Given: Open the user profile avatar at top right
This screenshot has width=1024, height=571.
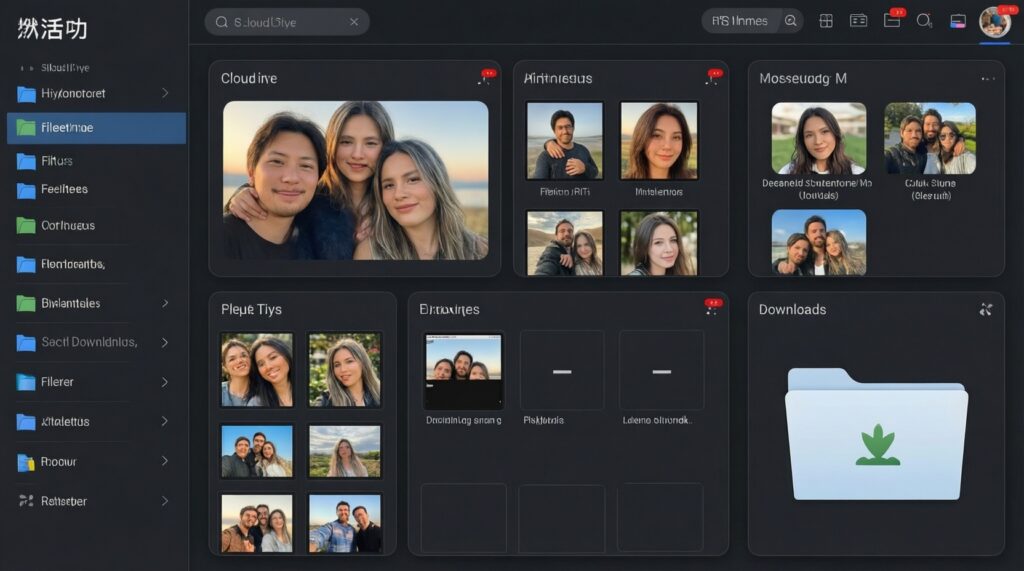Looking at the screenshot, I should coord(994,21).
